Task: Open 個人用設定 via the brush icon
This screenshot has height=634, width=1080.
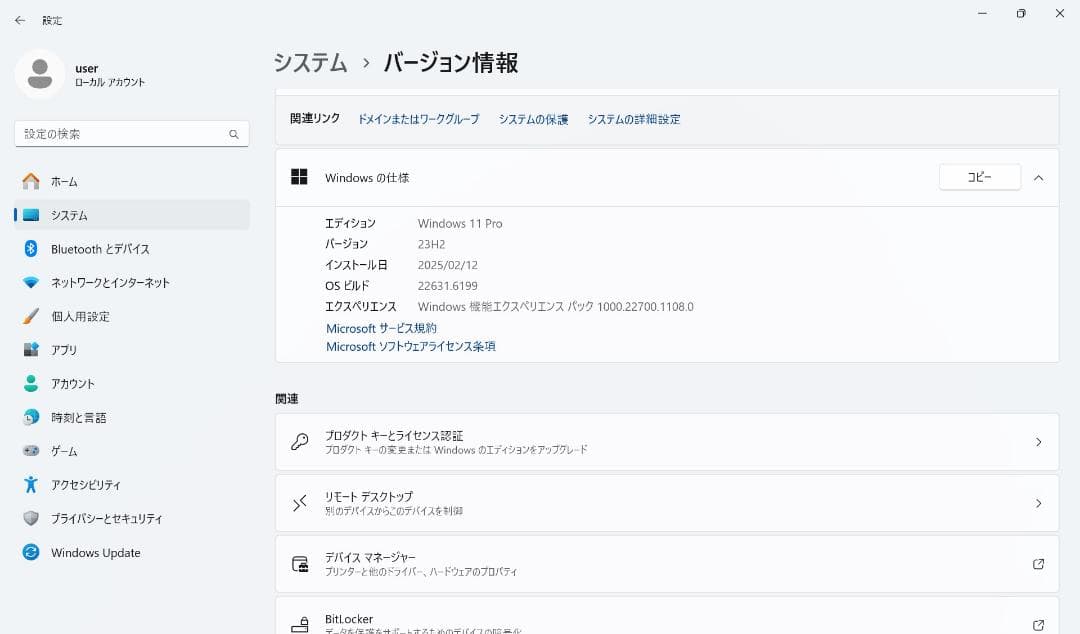Action: pyautogui.click(x=31, y=317)
